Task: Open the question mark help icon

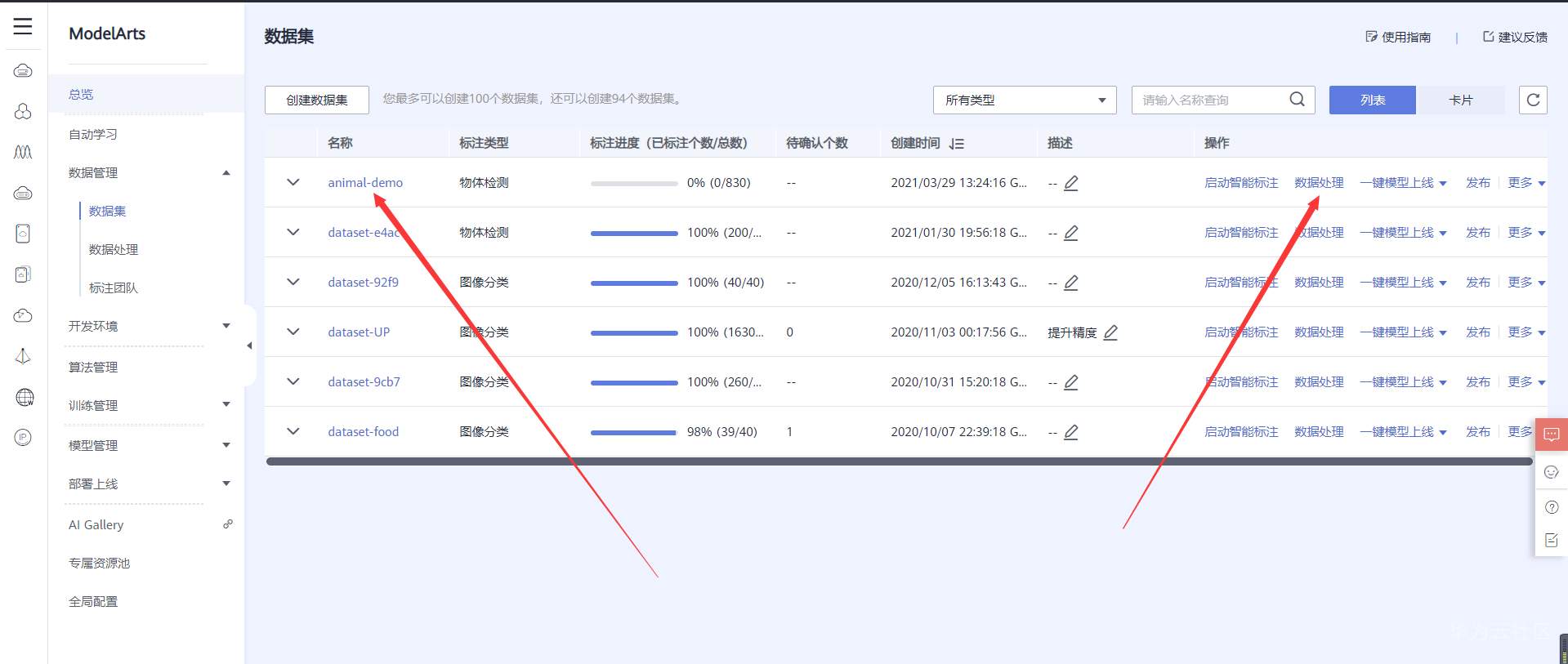Action: click(x=1552, y=507)
